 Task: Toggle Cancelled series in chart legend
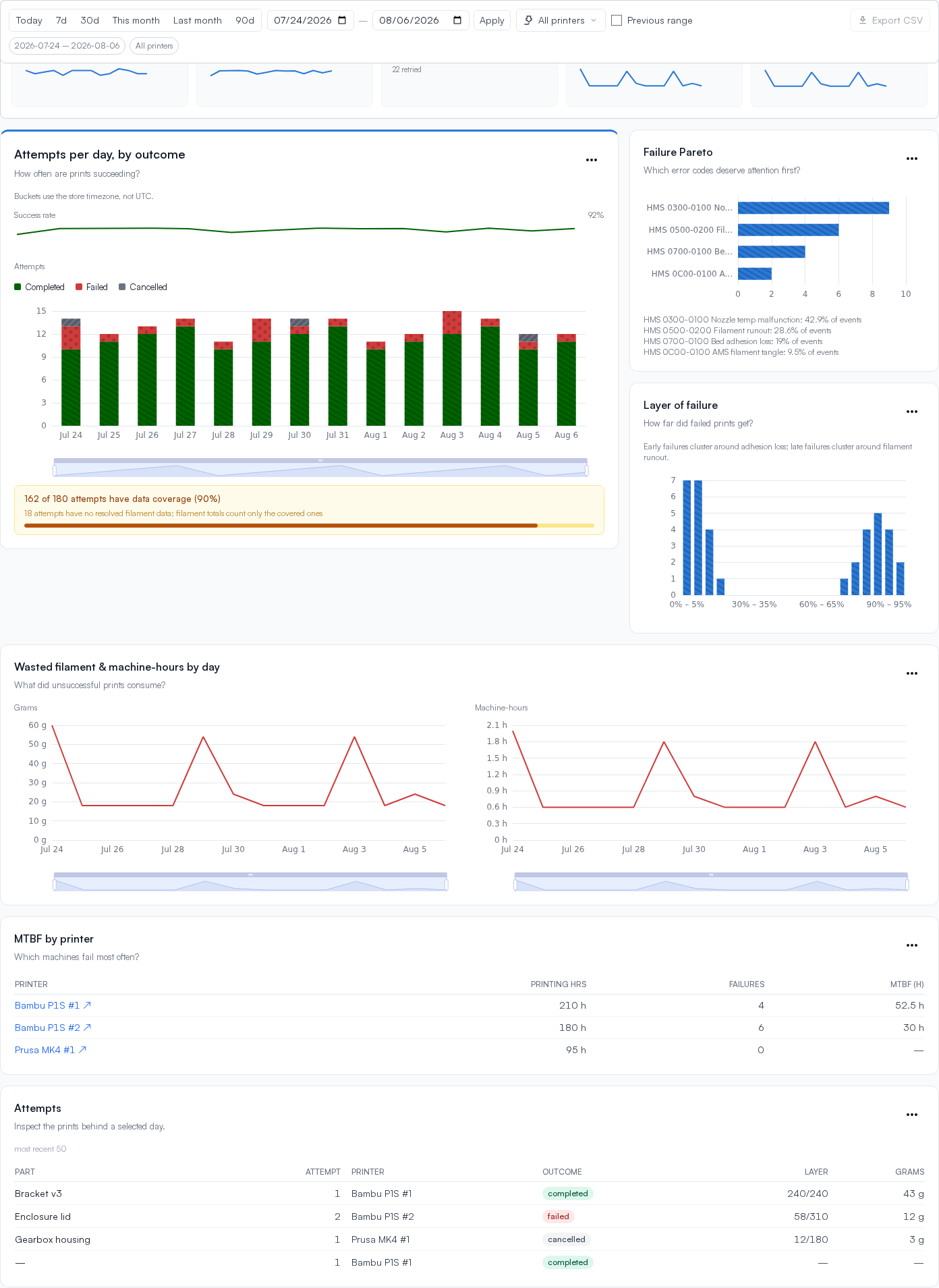[143, 287]
